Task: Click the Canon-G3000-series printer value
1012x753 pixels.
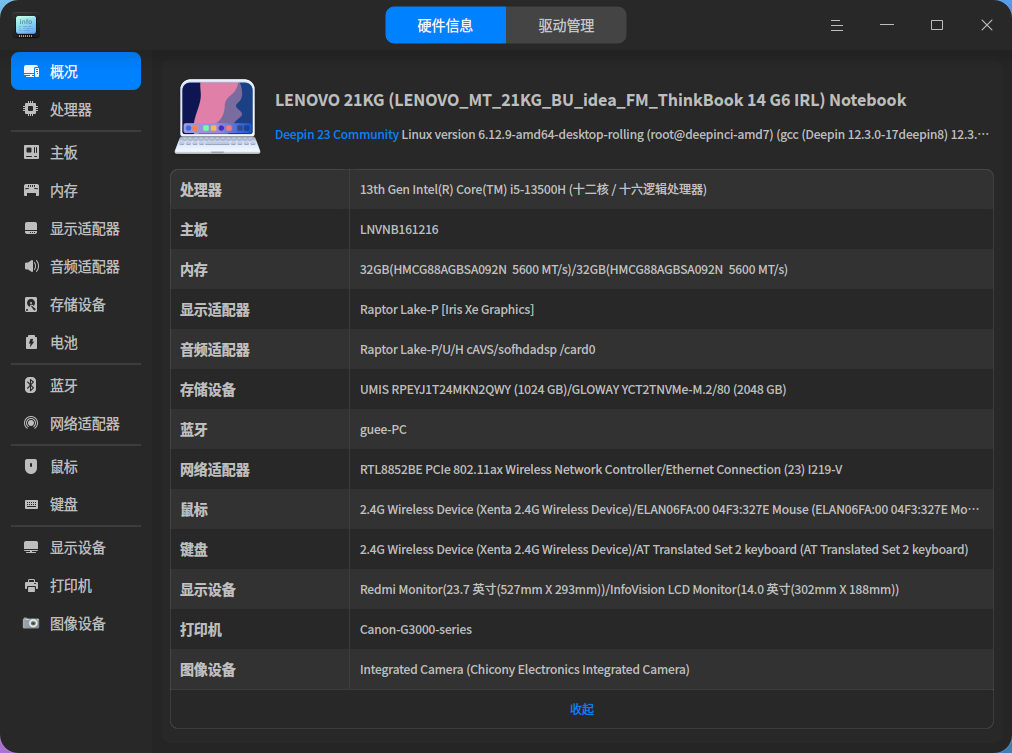Action: click(x=416, y=629)
